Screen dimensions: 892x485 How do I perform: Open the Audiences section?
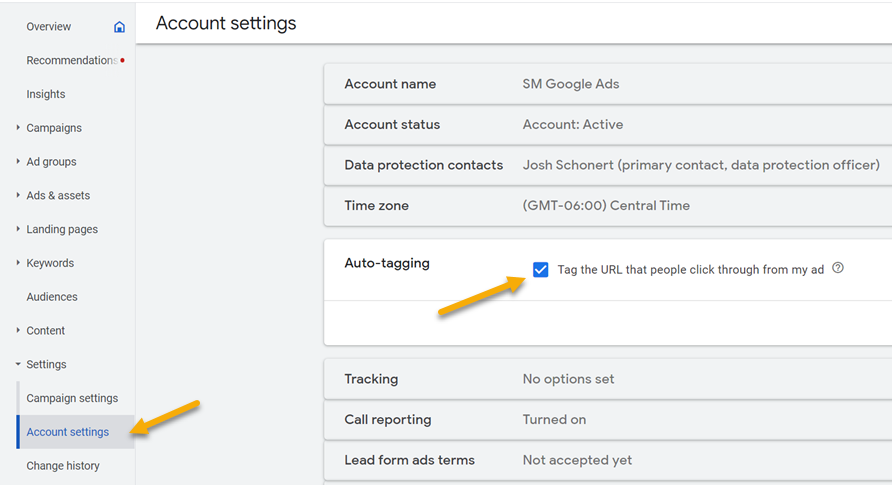point(52,297)
